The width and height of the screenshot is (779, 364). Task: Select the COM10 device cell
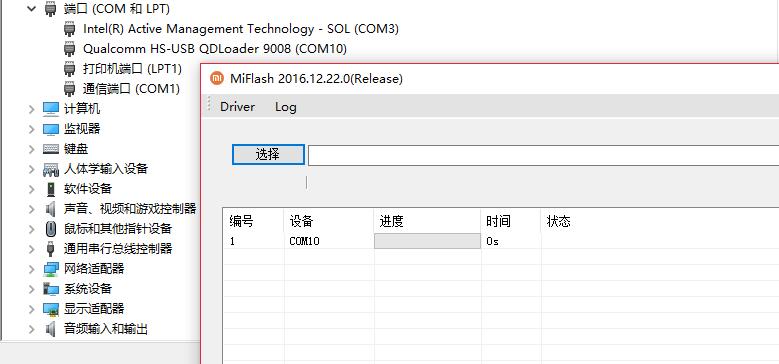pyautogui.click(x=329, y=241)
